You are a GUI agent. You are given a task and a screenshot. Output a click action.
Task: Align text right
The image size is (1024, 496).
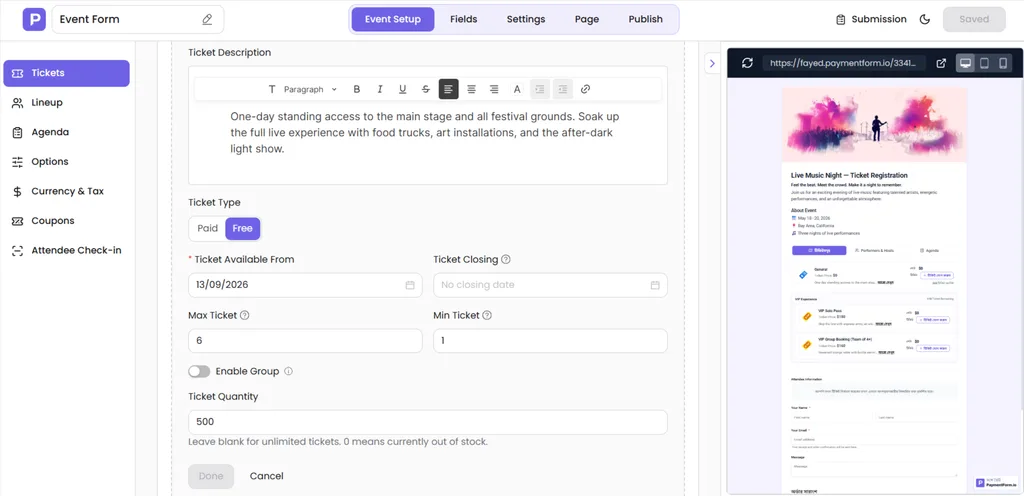494,89
